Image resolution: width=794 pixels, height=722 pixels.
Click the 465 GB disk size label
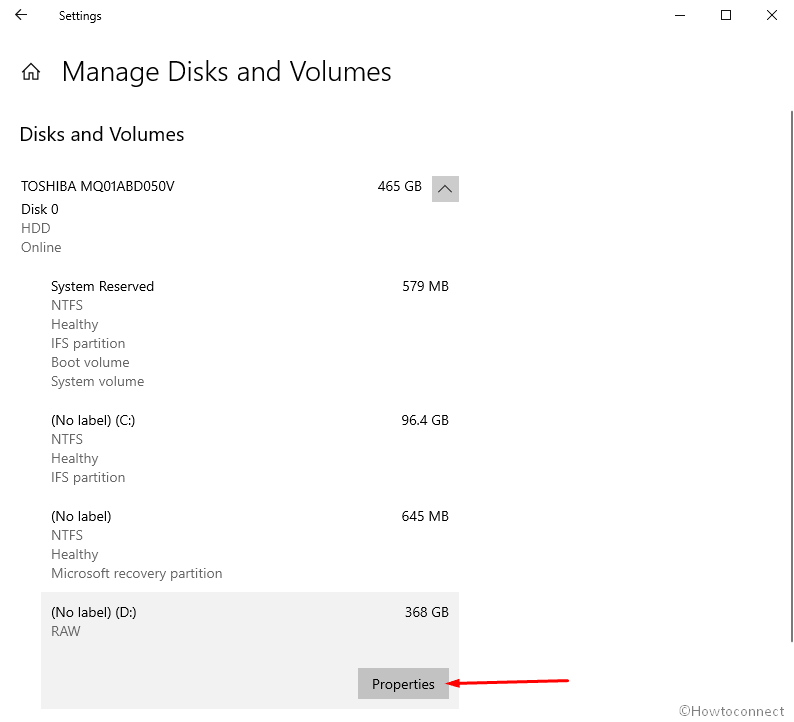click(x=400, y=186)
